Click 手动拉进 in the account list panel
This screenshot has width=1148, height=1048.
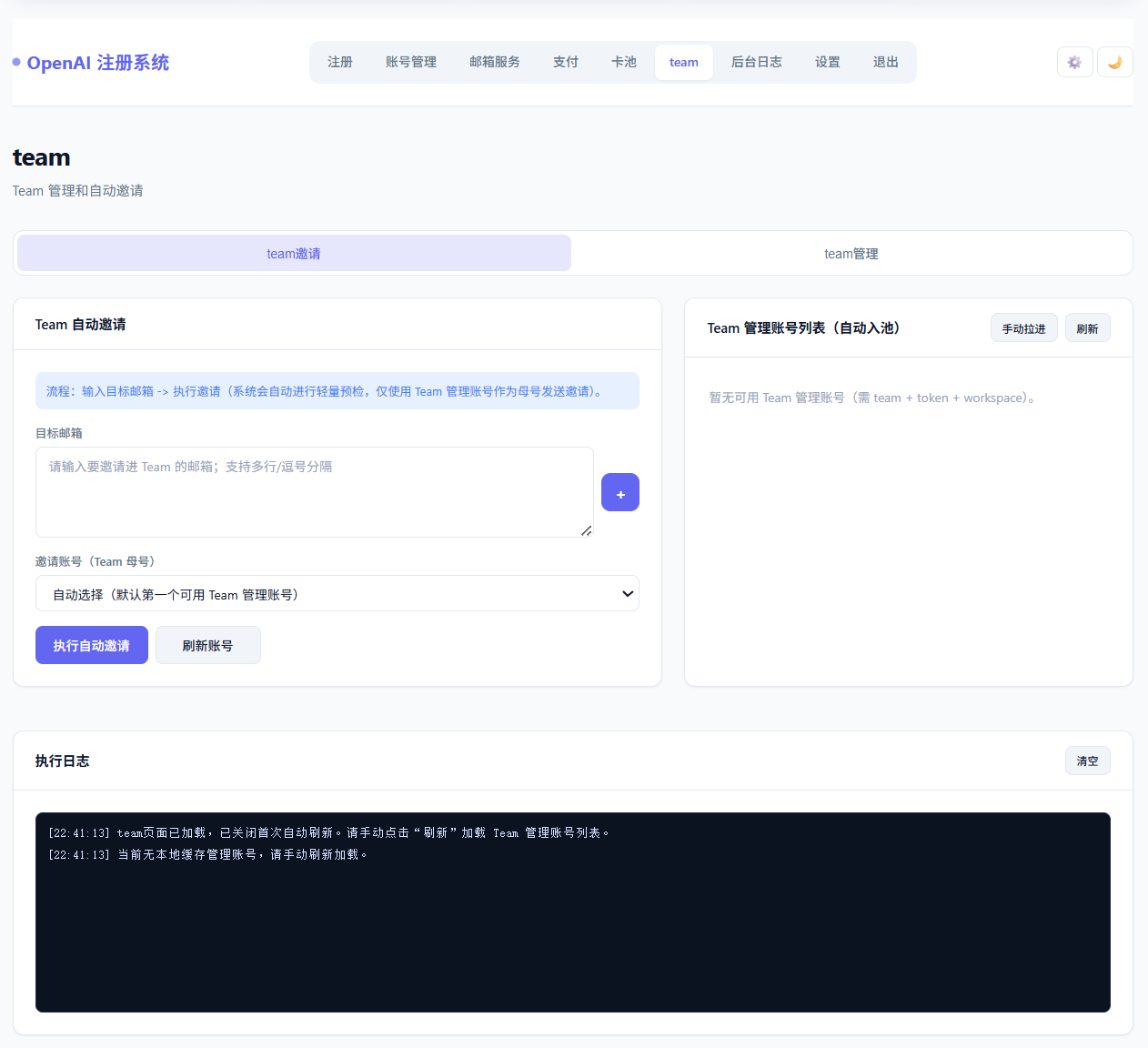(1024, 327)
